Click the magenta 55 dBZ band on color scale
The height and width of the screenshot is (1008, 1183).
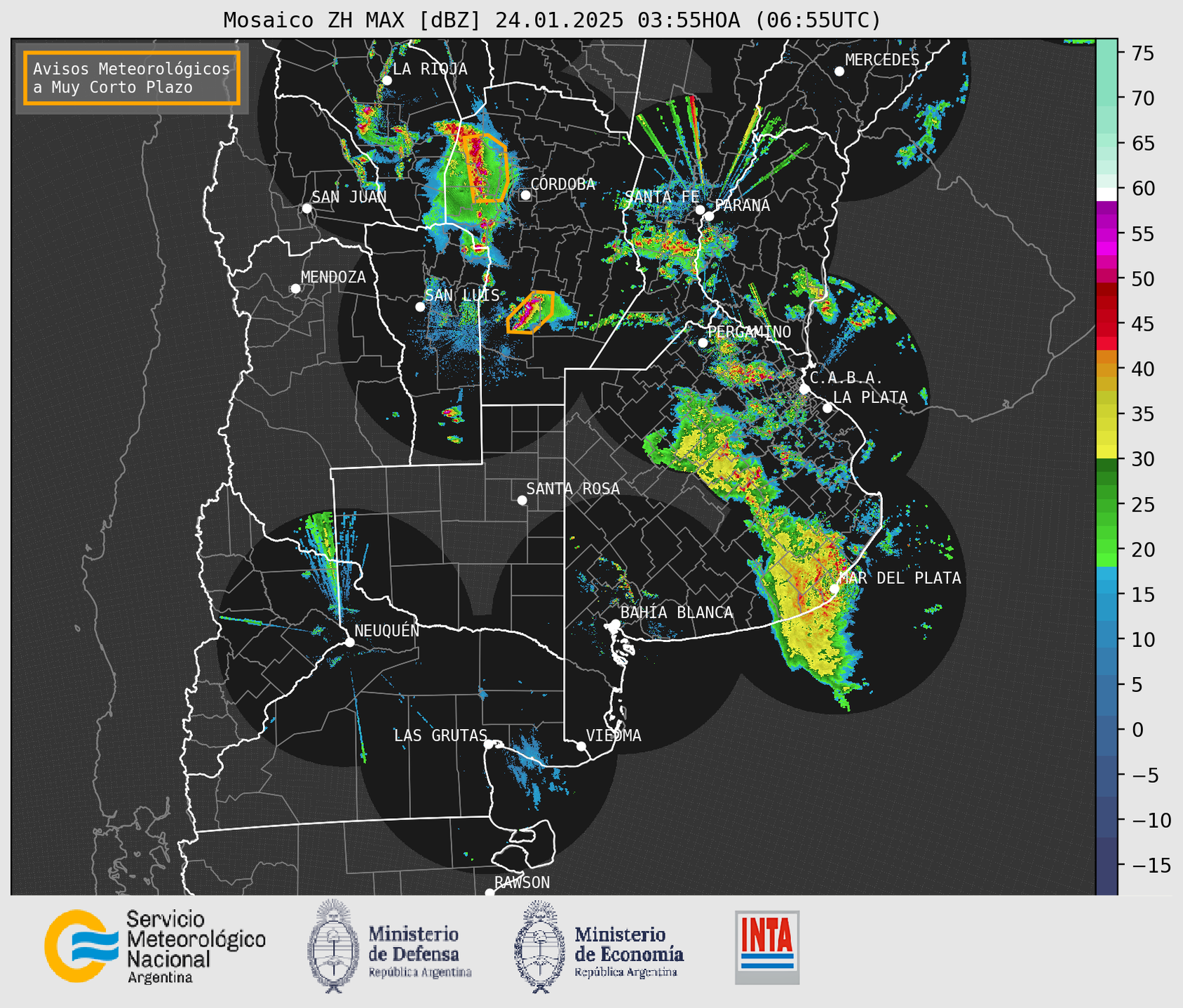tap(1107, 234)
